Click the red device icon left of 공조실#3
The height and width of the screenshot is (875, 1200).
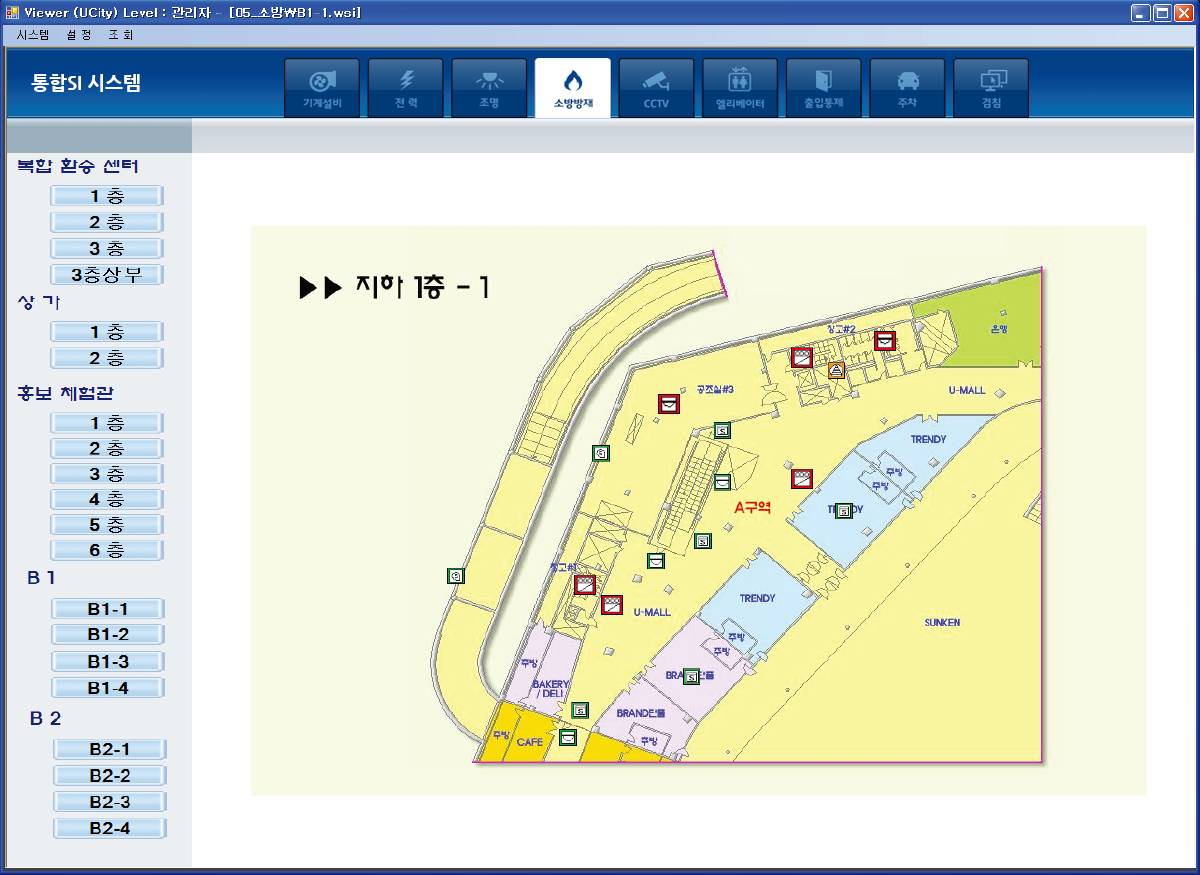click(669, 403)
